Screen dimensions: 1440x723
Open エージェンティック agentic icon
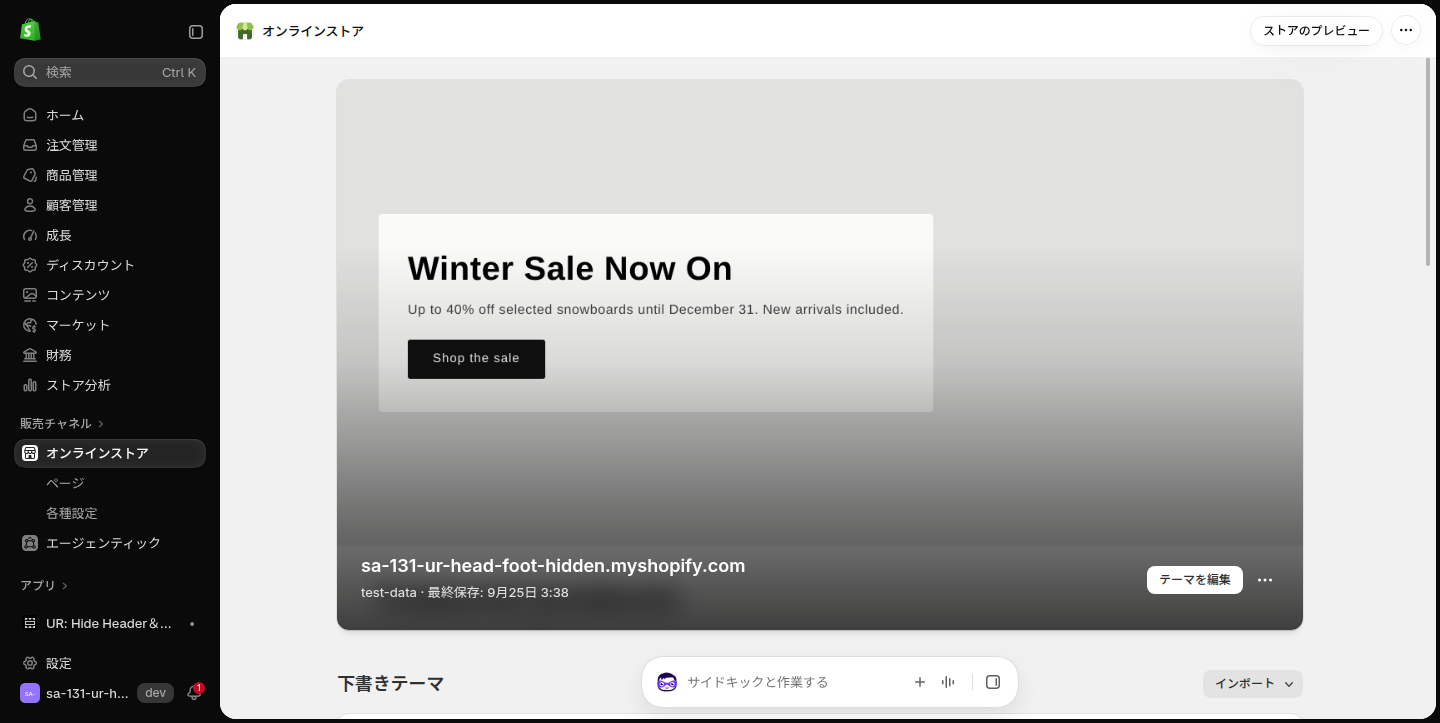tap(30, 543)
